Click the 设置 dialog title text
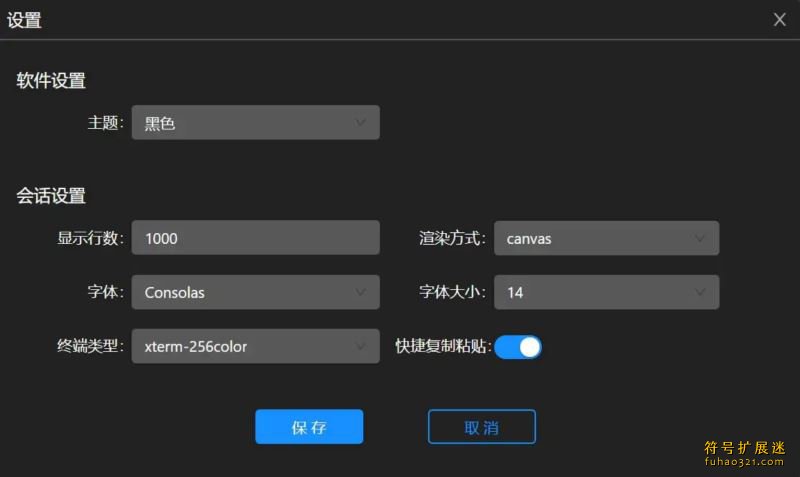 [x=24, y=20]
